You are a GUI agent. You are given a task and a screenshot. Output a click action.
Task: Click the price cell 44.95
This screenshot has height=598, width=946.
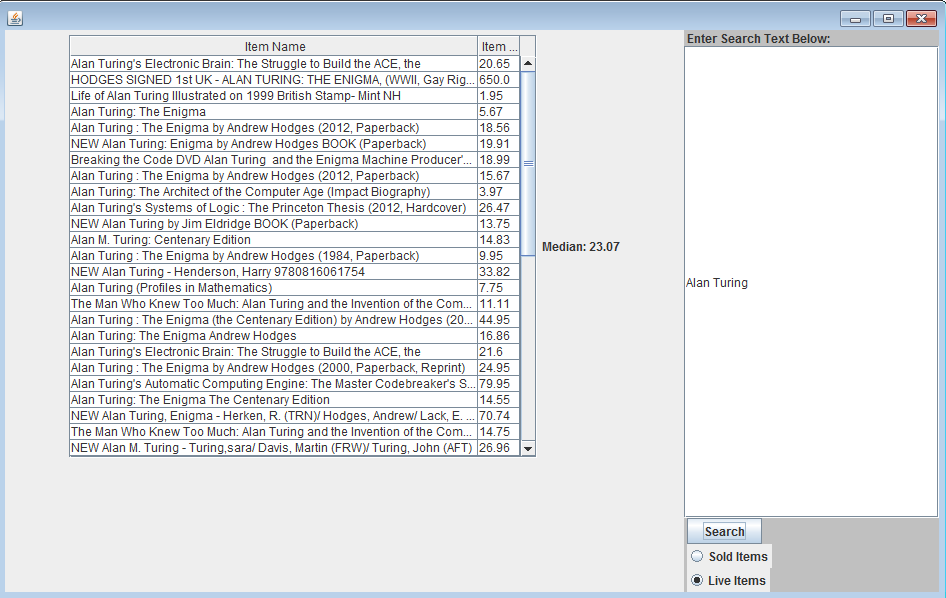498,320
